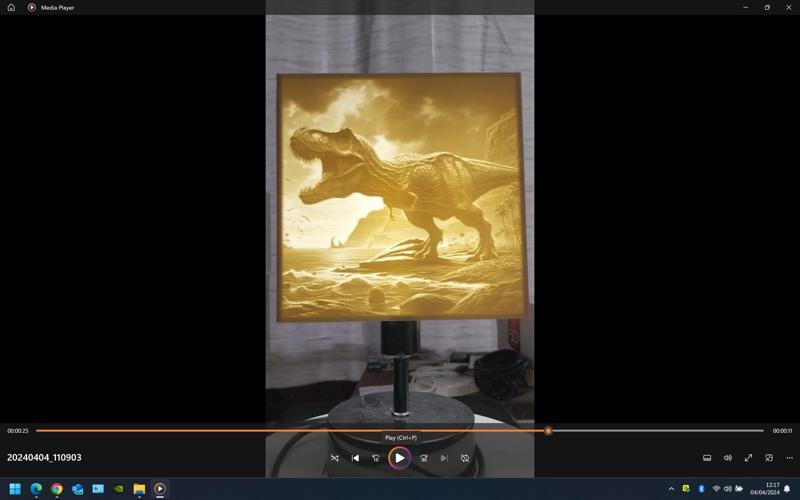Image resolution: width=800 pixels, height=500 pixels.
Task: Toggle repeat mode
Action: pyautogui.click(x=465, y=458)
